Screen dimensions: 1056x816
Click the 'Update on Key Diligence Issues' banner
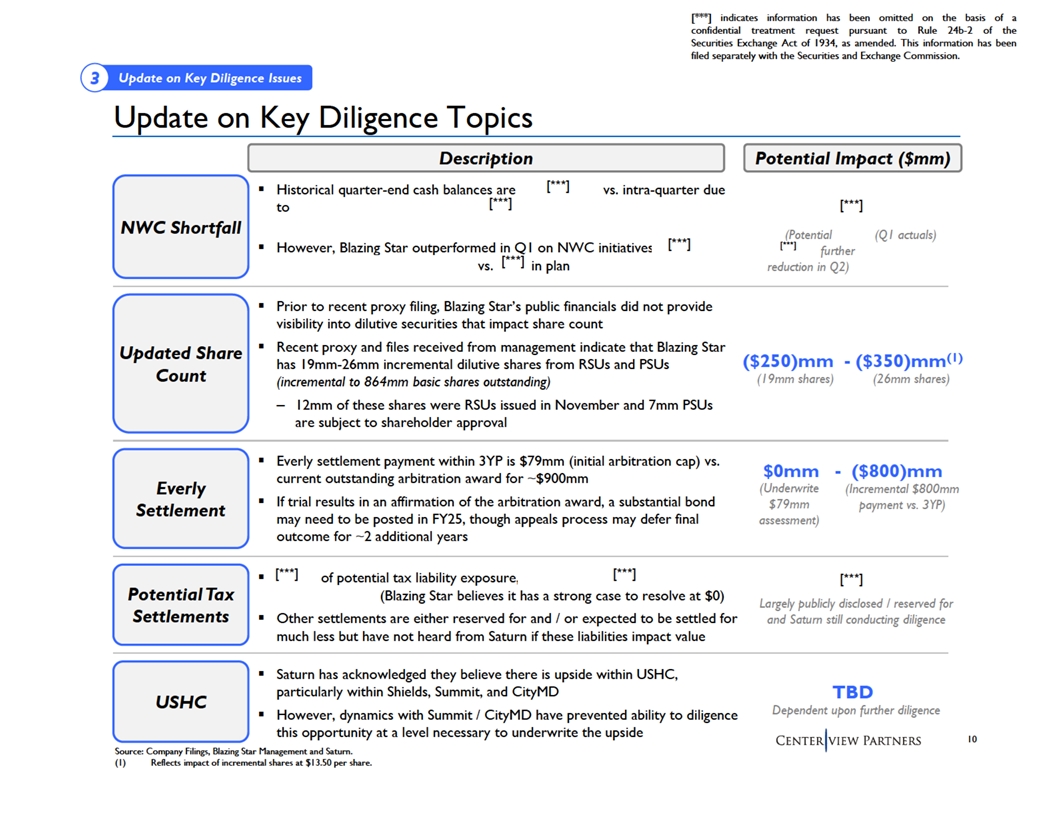click(210, 78)
